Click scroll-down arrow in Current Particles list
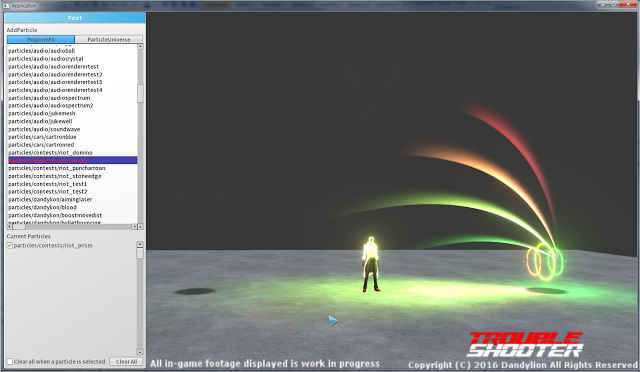Viewport: 640px width, 372px height. pyautogui.click(x=140, y=352)
